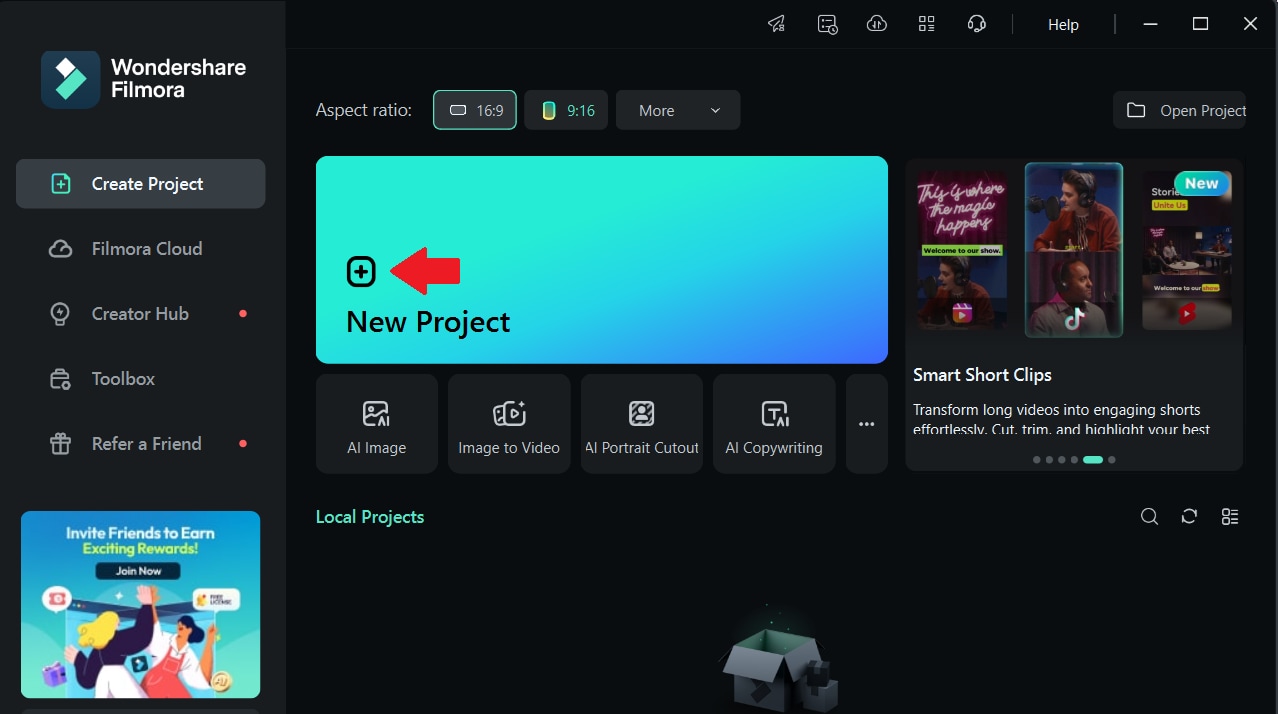The width and height of the screenshot is (1278, 714).
Task: Click the Toolbox briefcase icon
Action: pyautogui.click(x=60, y=379)
